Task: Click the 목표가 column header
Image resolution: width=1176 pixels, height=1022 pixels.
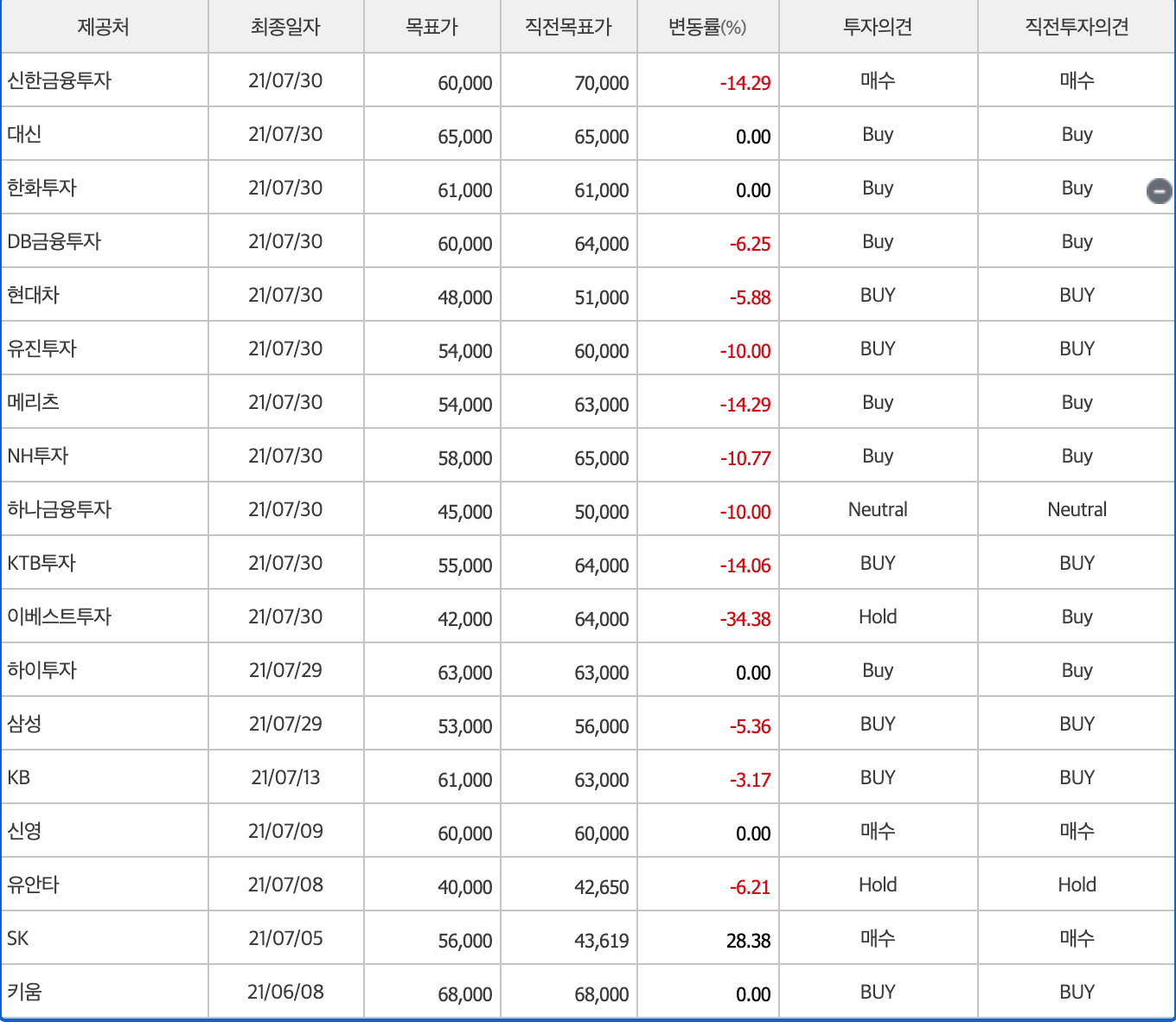Action: [x=431, y=27]
